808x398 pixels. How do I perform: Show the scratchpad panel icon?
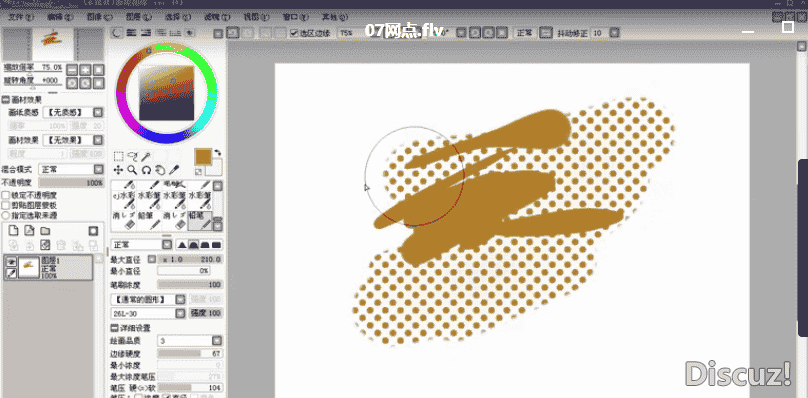click(189, 33)
